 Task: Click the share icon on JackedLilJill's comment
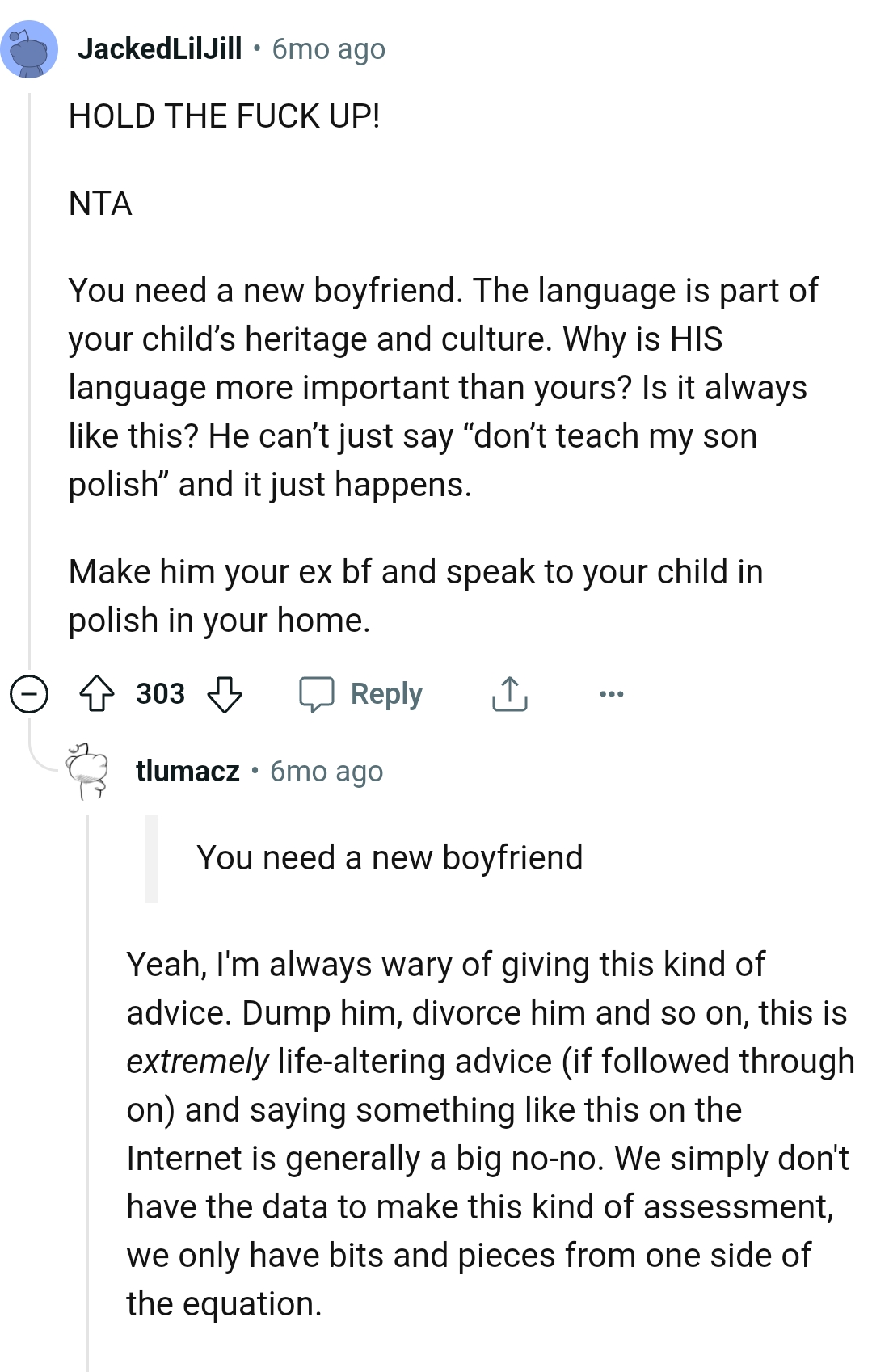[508, 692]
